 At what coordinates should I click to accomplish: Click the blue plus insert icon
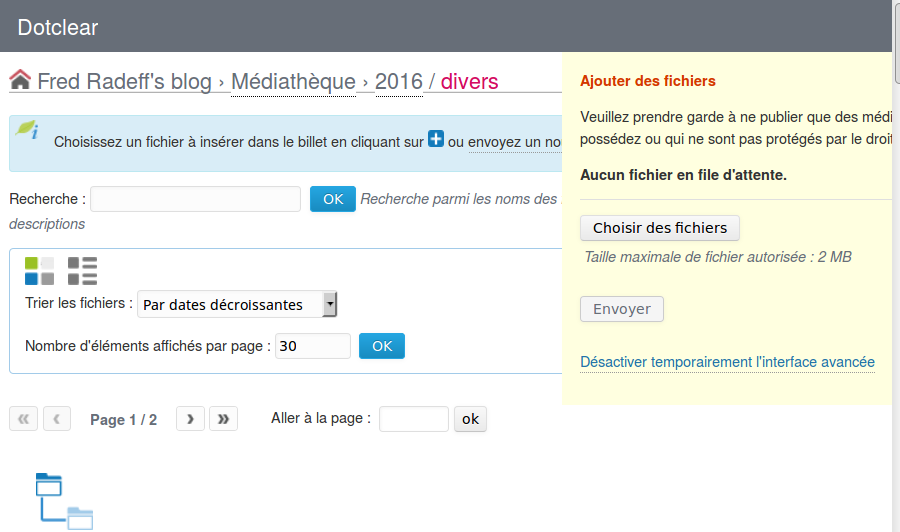click(x=436, y=139)
